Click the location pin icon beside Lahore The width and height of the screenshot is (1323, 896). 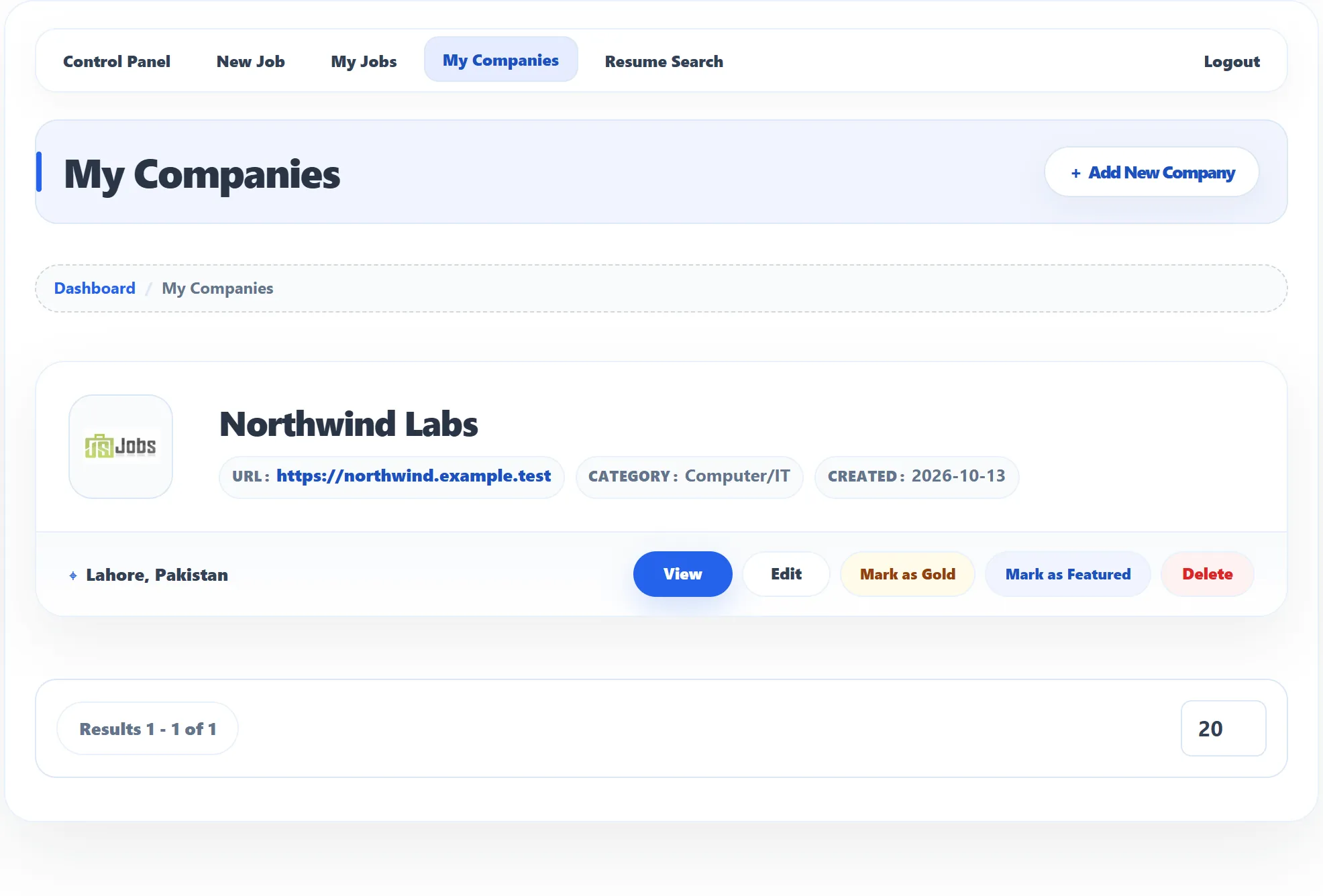click(x=73, y=575)
